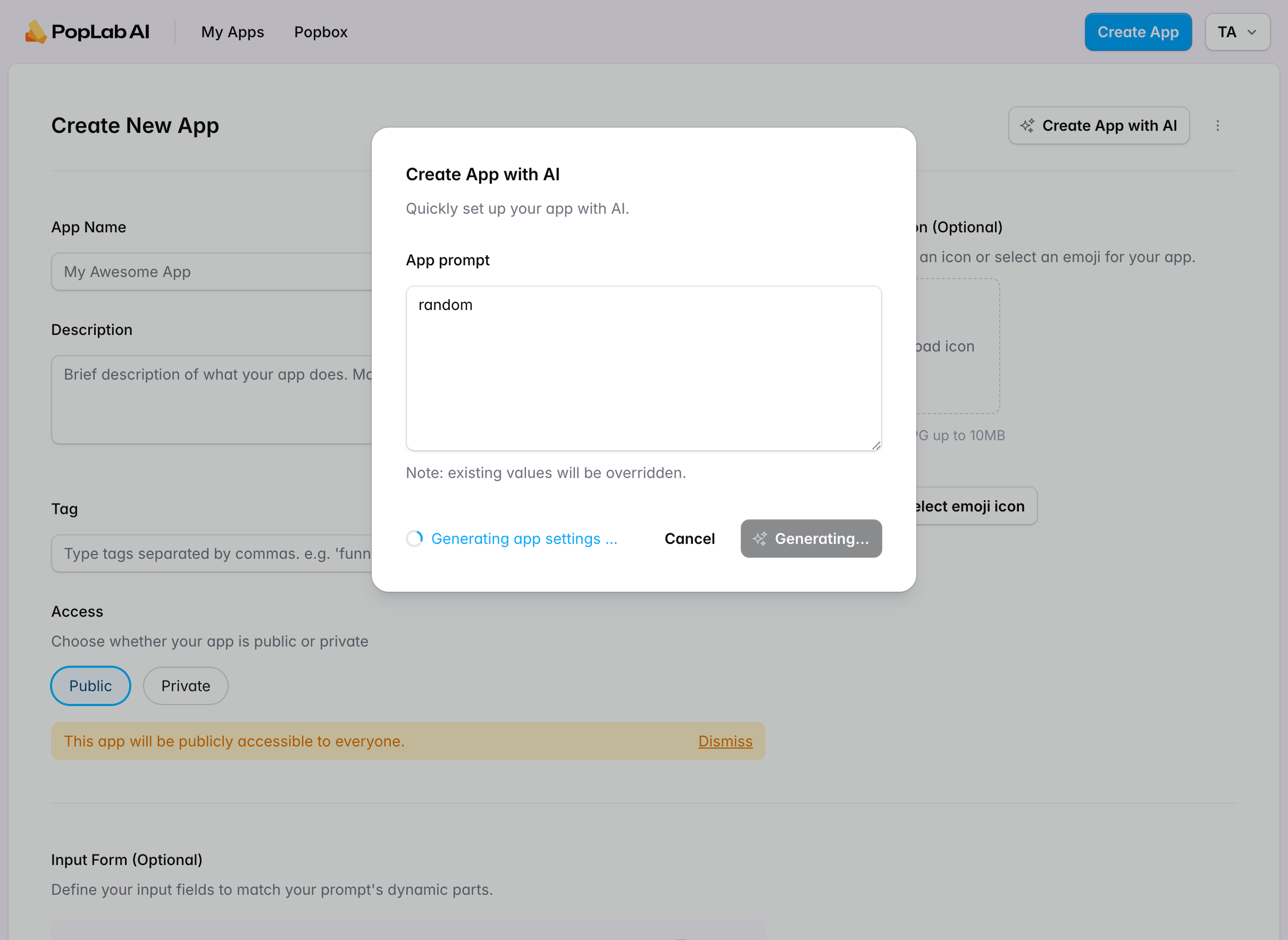Click the sparkle icon on Create App with AI
1288x940 pixels.
[x=1027, y=126]
